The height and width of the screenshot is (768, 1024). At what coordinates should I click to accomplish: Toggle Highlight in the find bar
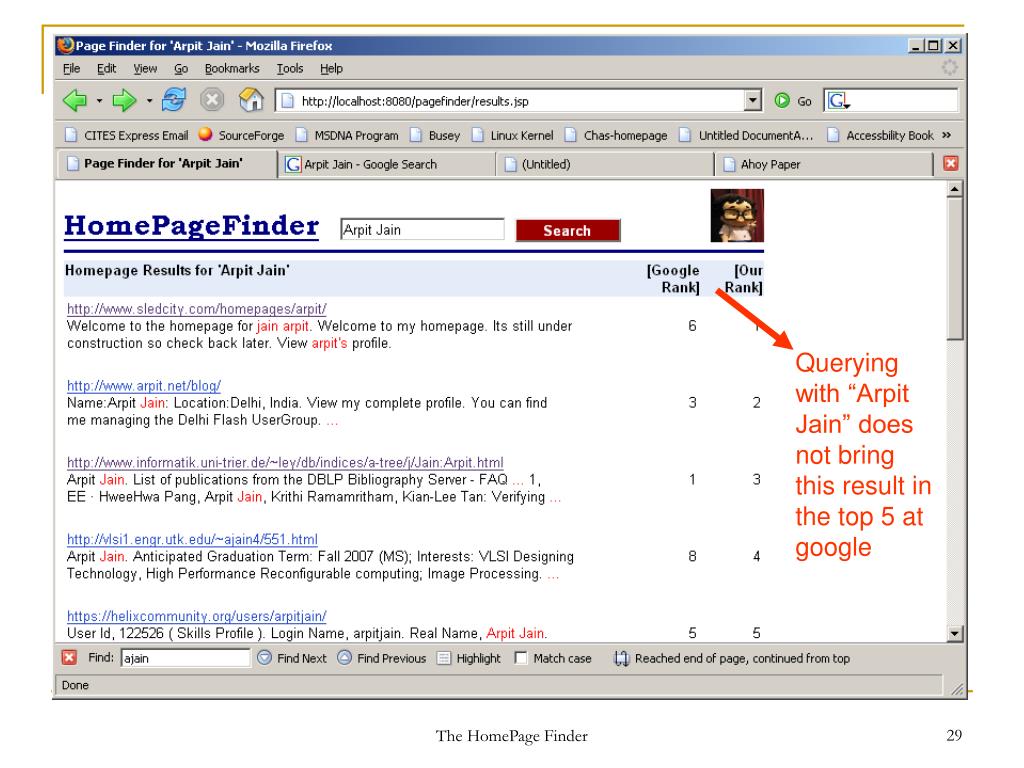tap(469, 658)
